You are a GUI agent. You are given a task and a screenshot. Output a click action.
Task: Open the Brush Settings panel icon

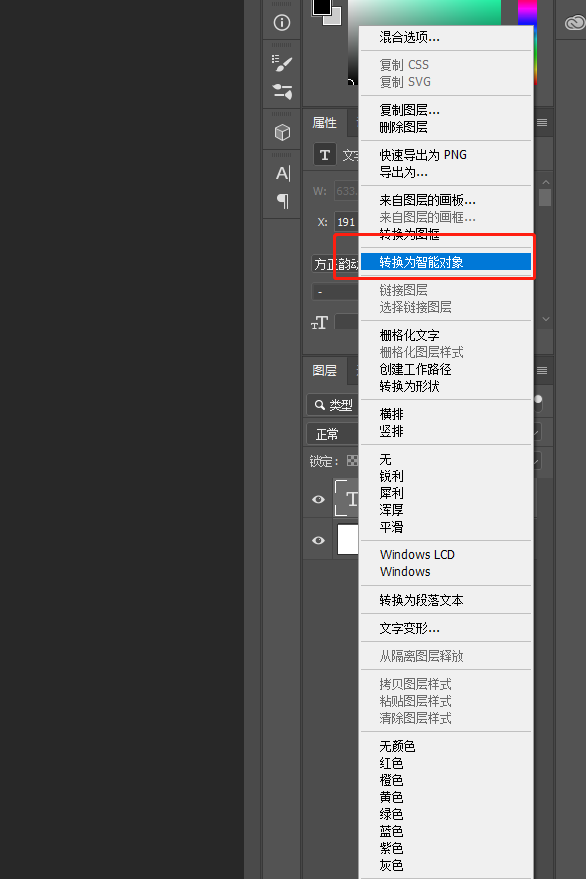(282, 63)
